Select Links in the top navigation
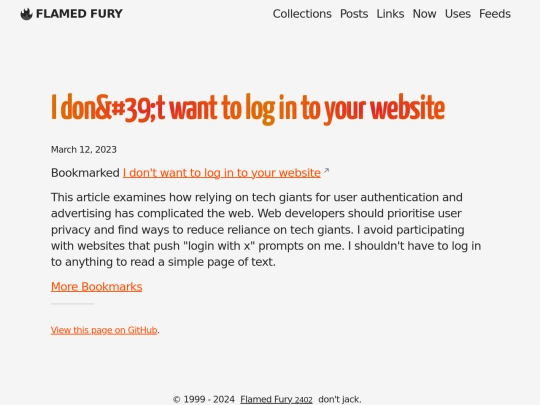This screenshot has height=405, width=540. (x=390, y=14)
